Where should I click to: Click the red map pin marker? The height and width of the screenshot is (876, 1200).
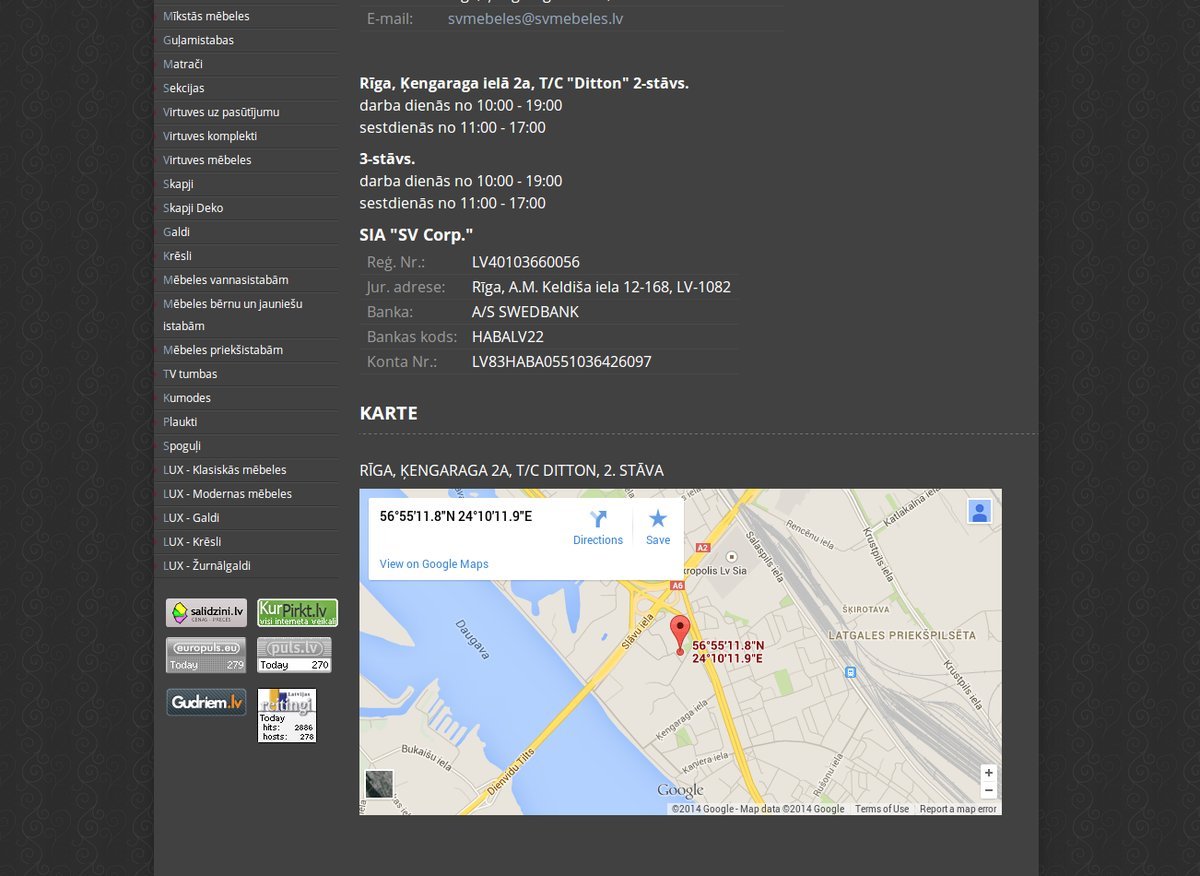[680, 635]
